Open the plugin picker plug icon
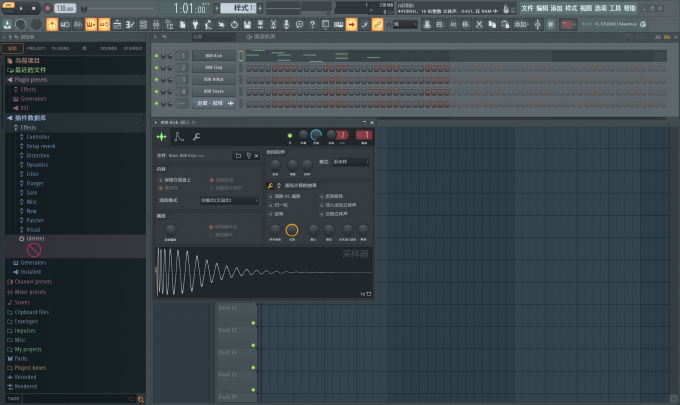 click(x=195, y=25)
